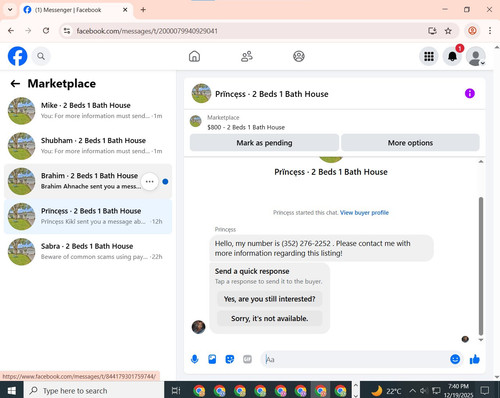Reload the page

[46, 31]
